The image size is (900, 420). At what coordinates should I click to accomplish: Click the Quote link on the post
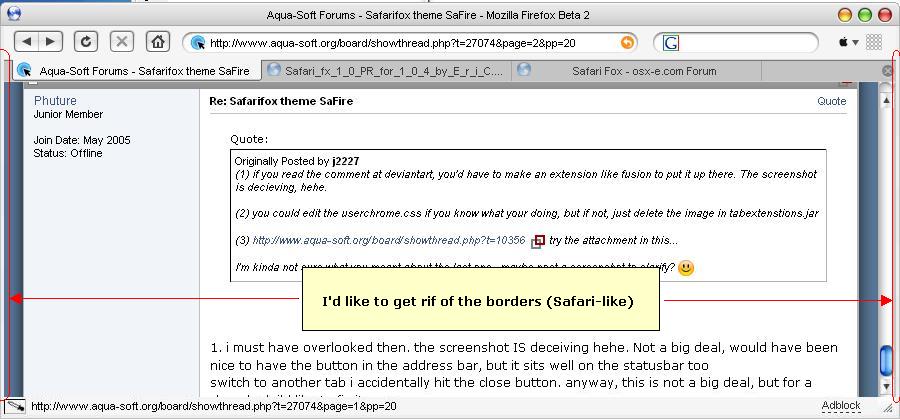click(832, 101)
